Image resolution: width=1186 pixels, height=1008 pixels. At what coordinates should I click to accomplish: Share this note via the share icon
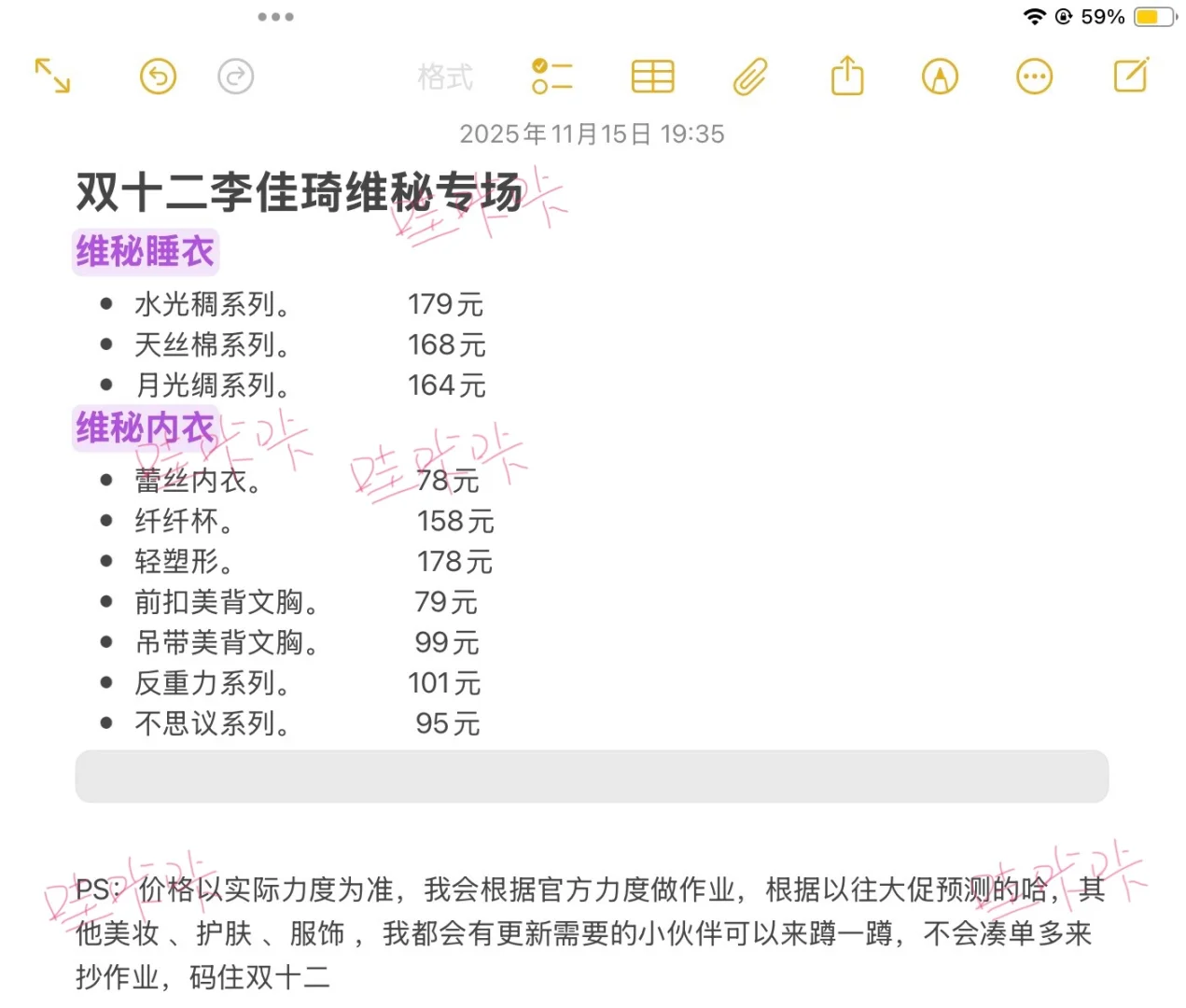tap(845, 77)
